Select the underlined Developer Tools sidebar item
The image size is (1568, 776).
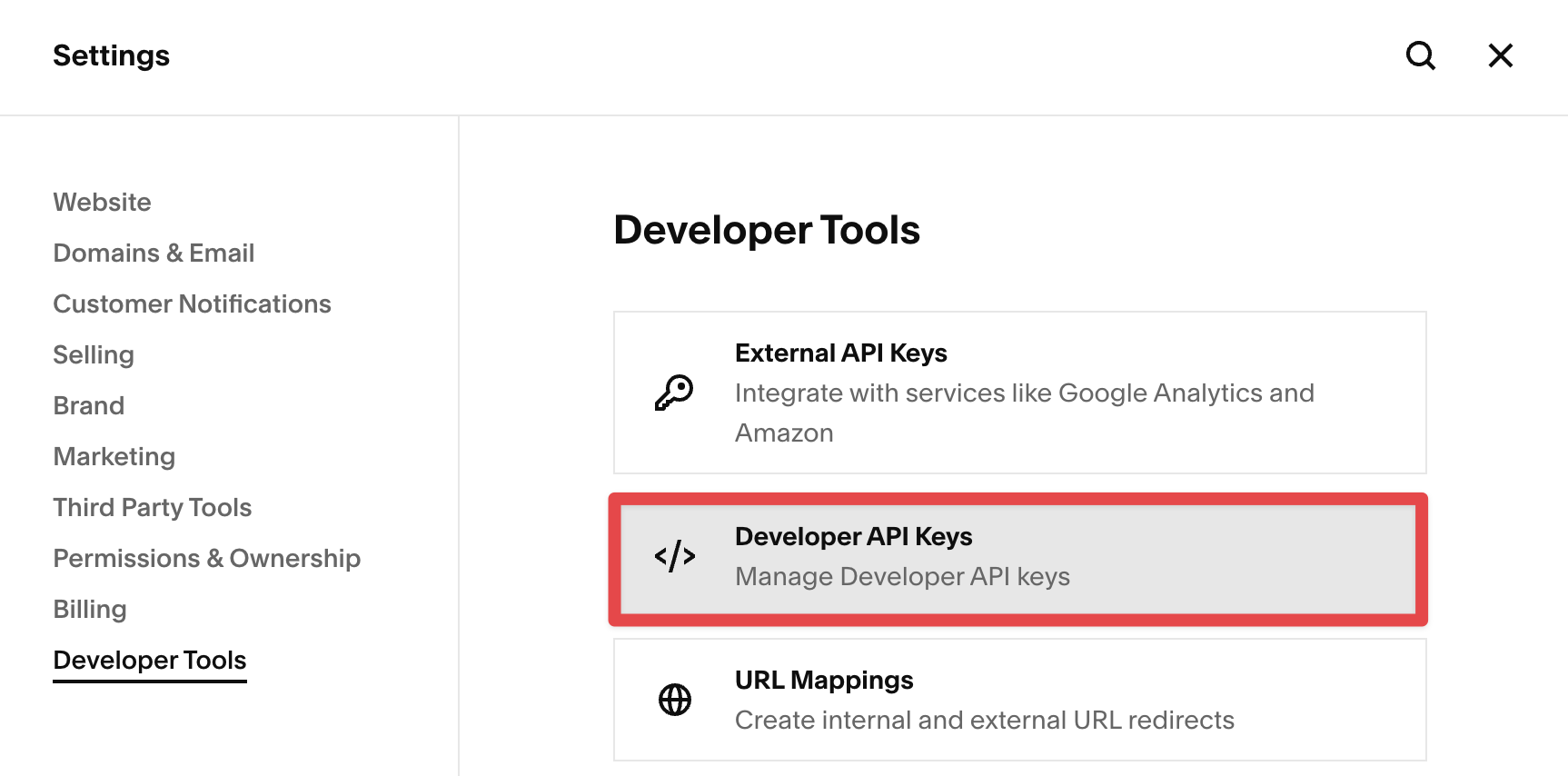(x=150, y=660)
